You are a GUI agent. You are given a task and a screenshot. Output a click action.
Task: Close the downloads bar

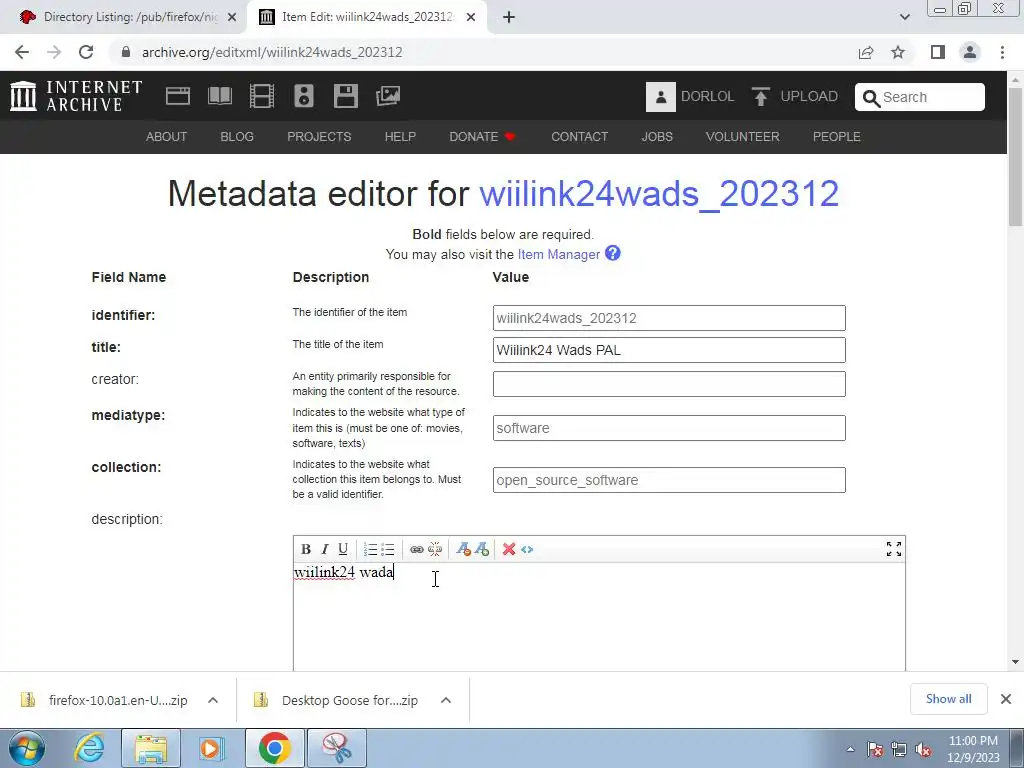pos(1006,699)
